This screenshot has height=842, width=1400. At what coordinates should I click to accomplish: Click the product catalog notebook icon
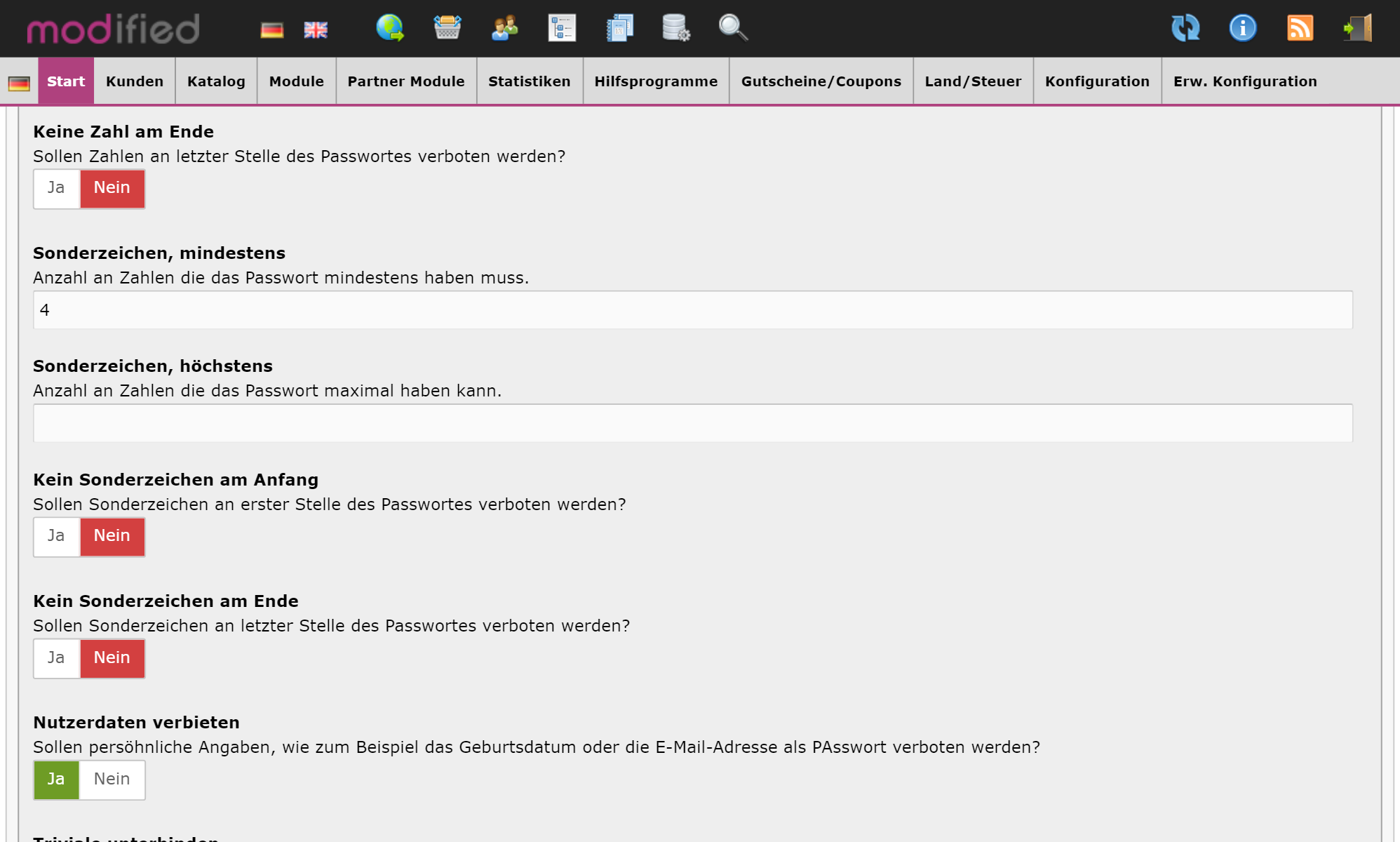tap(619, 29)
